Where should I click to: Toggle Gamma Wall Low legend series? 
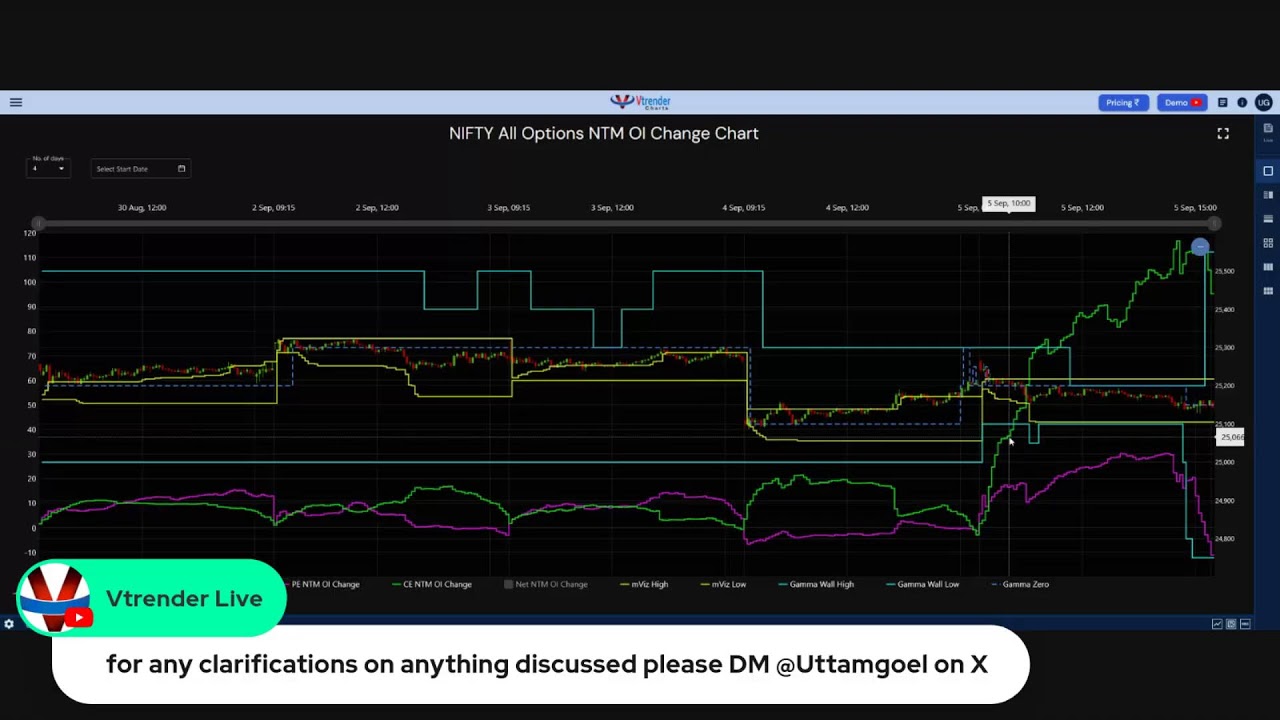pos(923,584)
